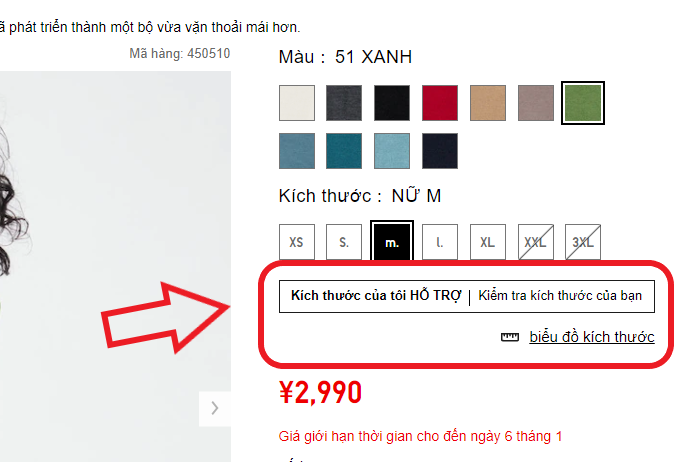Viewport: 681px width, 462px height.
Task: Choose the dark gray color swatch
Action: (x=344, y=103)
